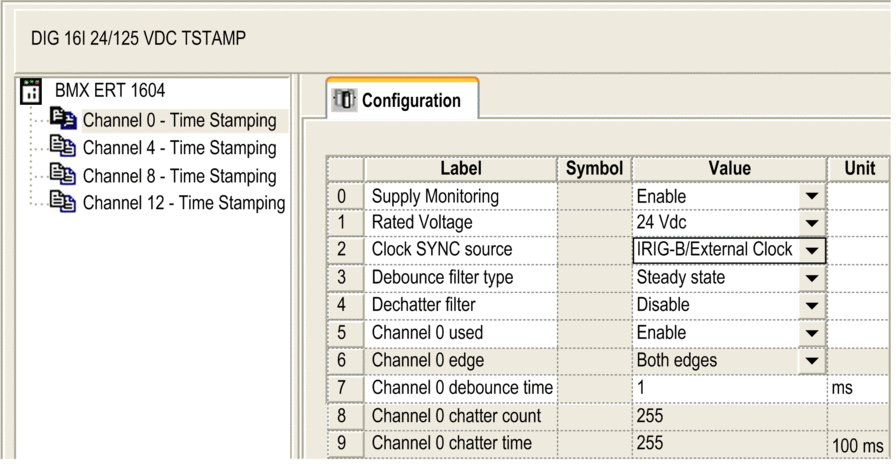Open the Channel 0 used dropdown
896x464 pixels.
click(811, 333)
